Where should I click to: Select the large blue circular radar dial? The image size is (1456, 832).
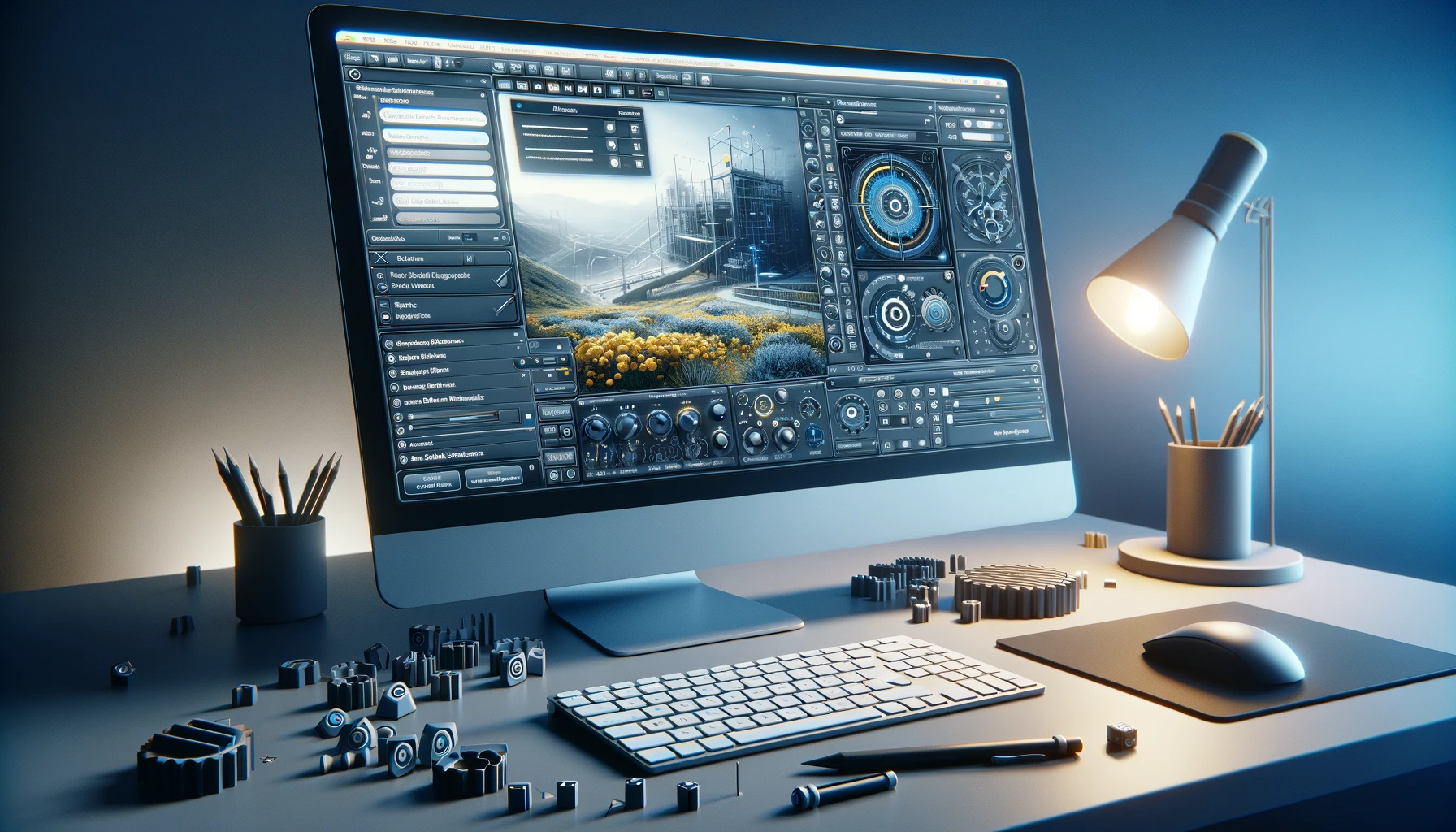point(891,203)
